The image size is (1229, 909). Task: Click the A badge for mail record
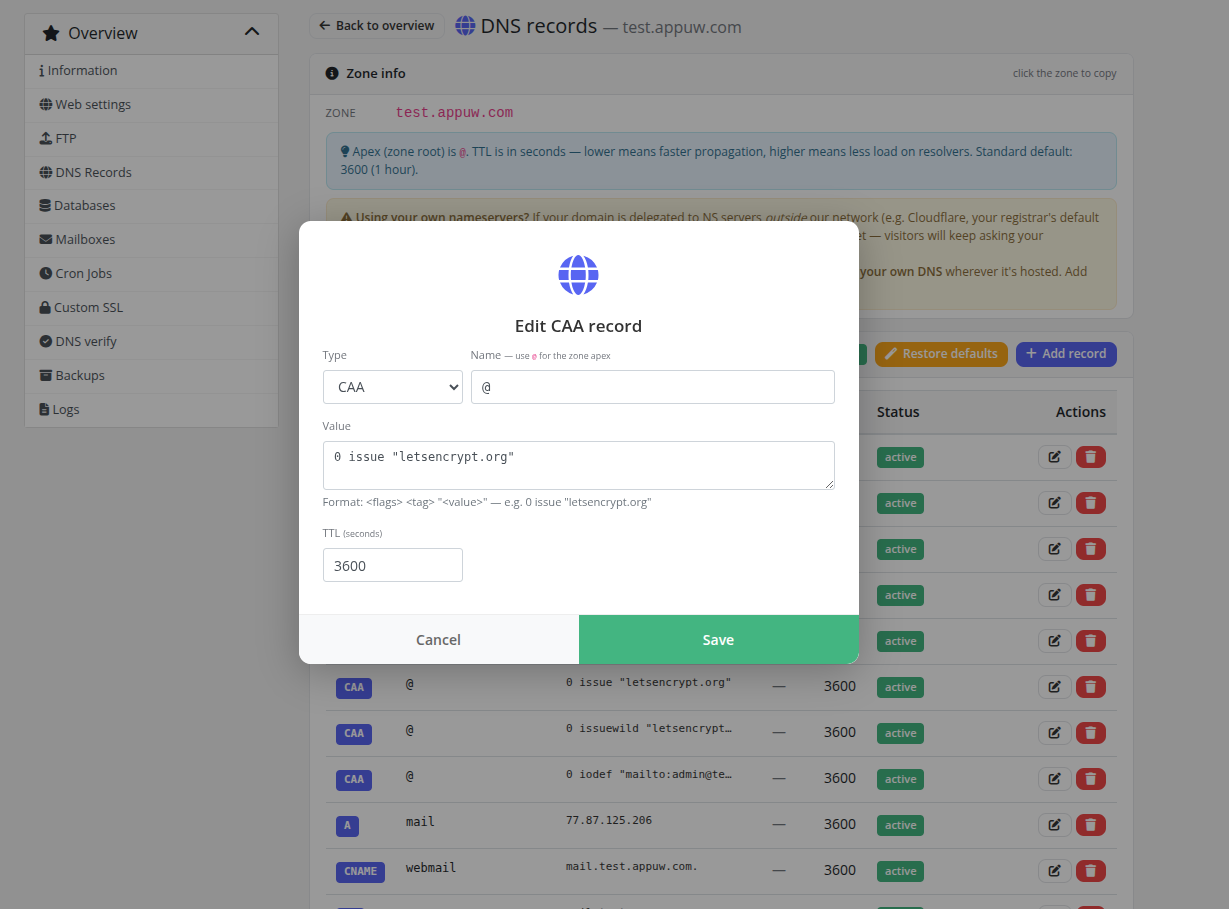347,825
